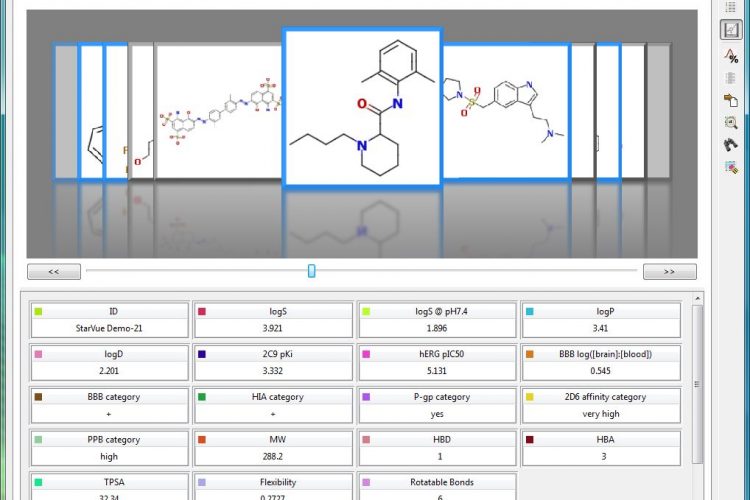The height and width of the screenshot is (500, 750).
Task: Click the red color swatch beside logS
Action: [203, 312]
